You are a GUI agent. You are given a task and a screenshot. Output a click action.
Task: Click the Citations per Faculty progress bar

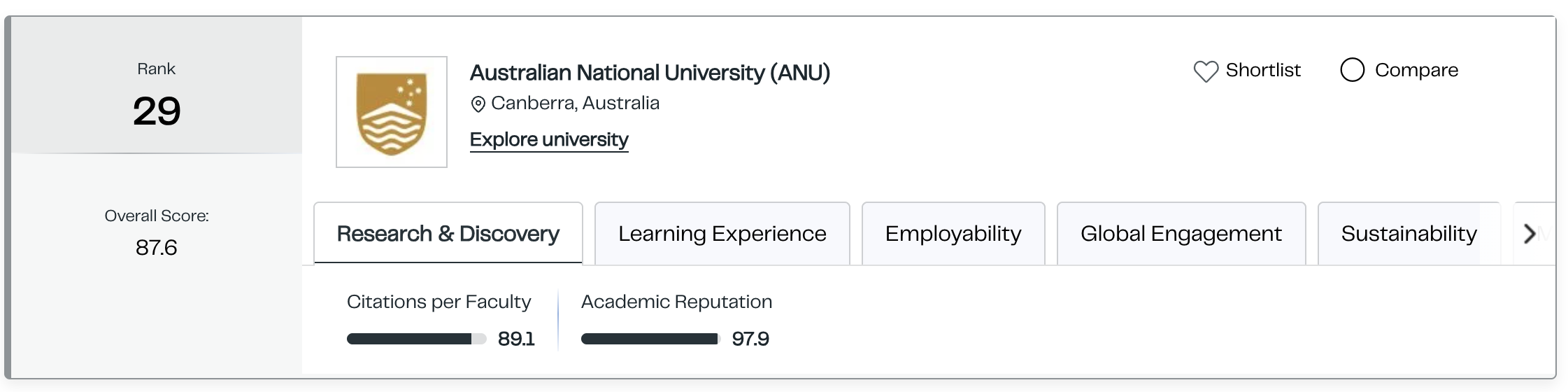(x=417, y=339)
